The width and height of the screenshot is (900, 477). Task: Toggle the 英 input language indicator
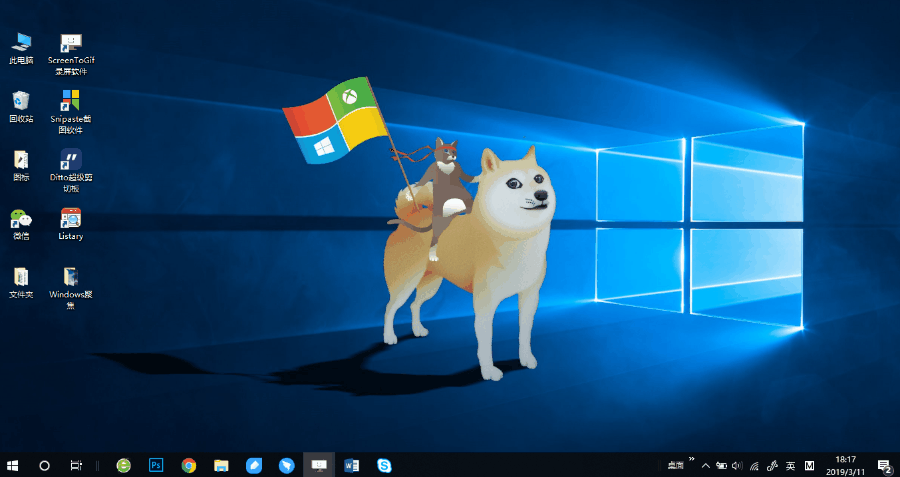pyautogui.click(x=790, y=466)
